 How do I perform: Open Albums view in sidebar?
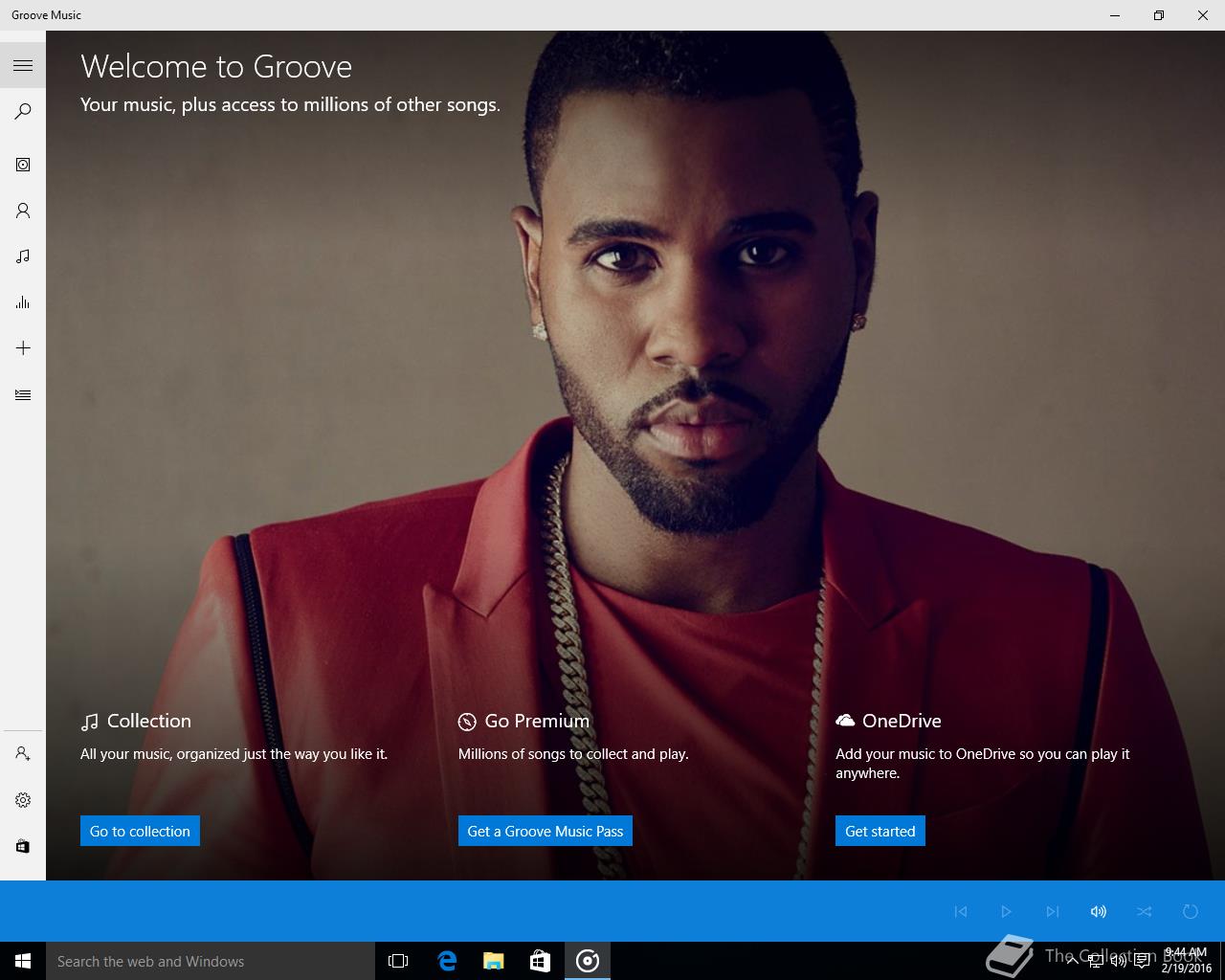point(23,165)
